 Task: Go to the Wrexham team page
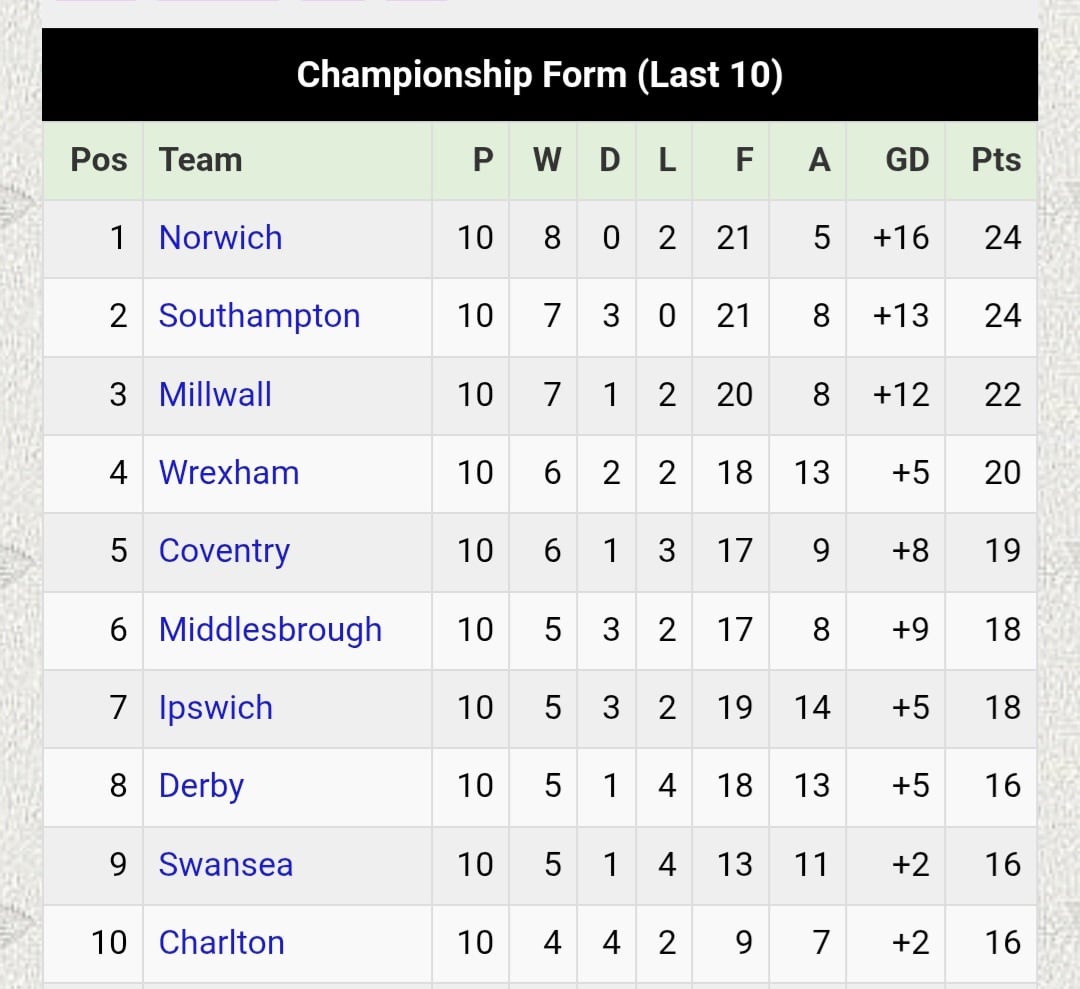coord(229,472)
